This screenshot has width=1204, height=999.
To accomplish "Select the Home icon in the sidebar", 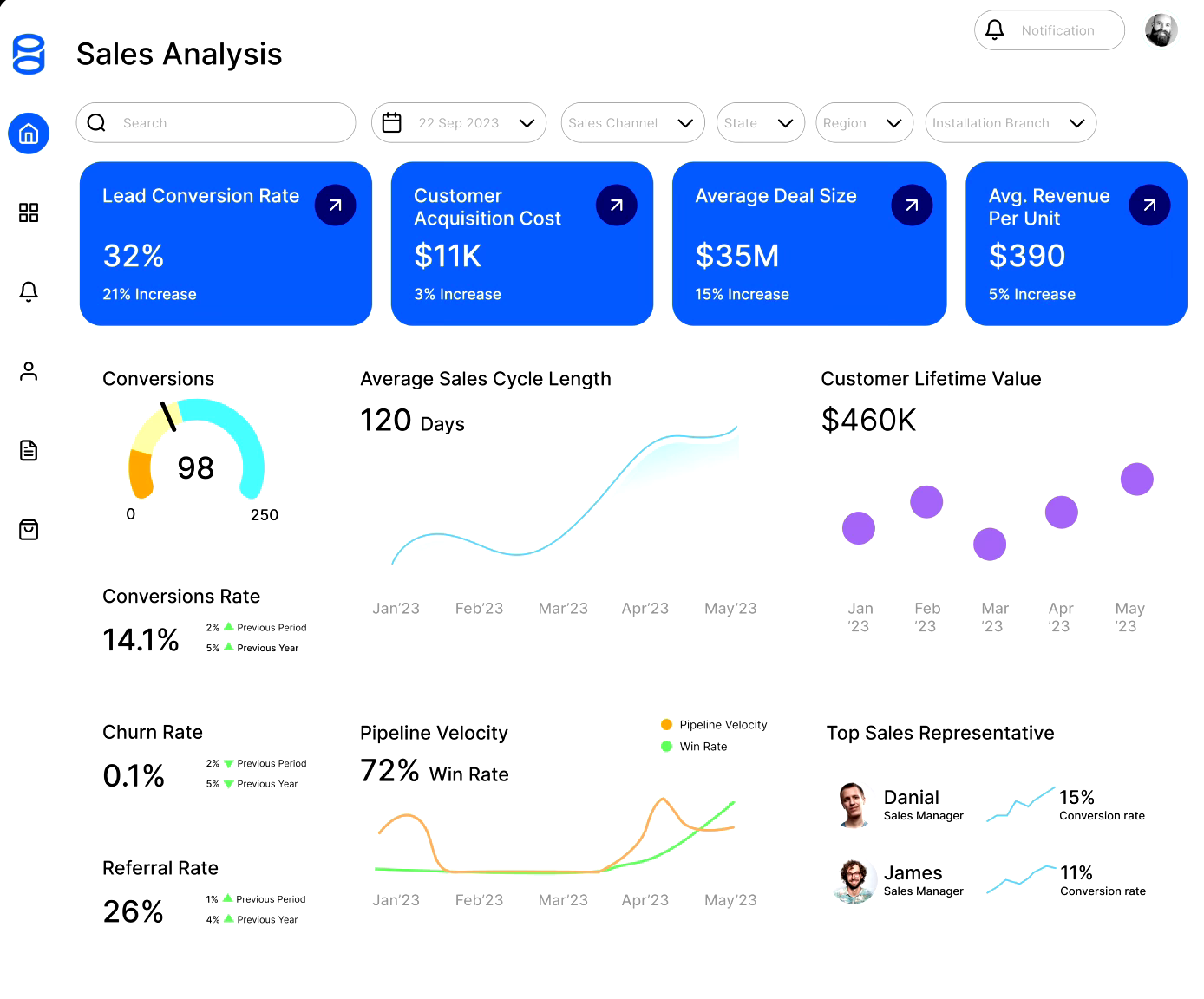I will (29, 134).
